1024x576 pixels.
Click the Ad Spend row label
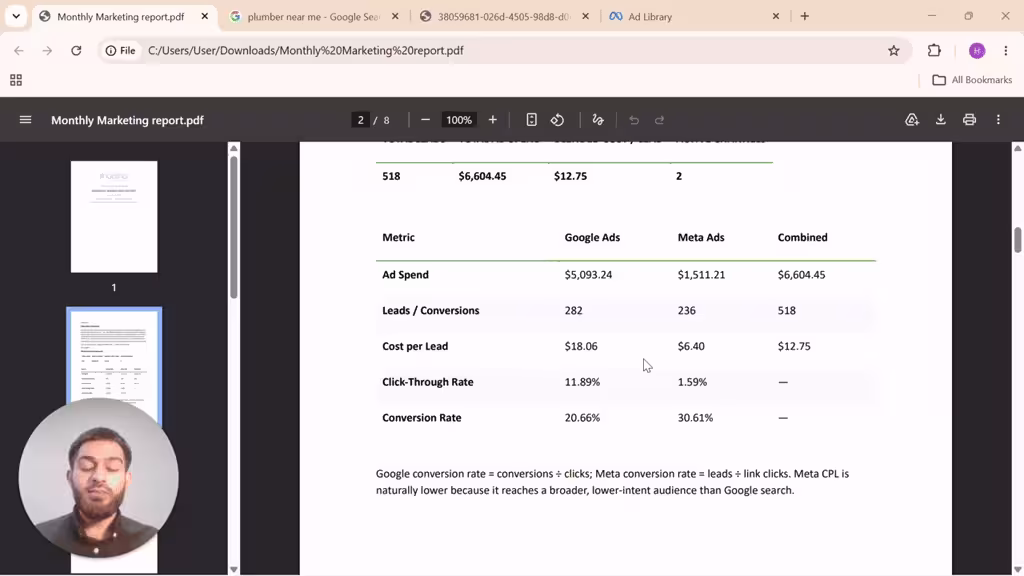click(x=406, y=275)
